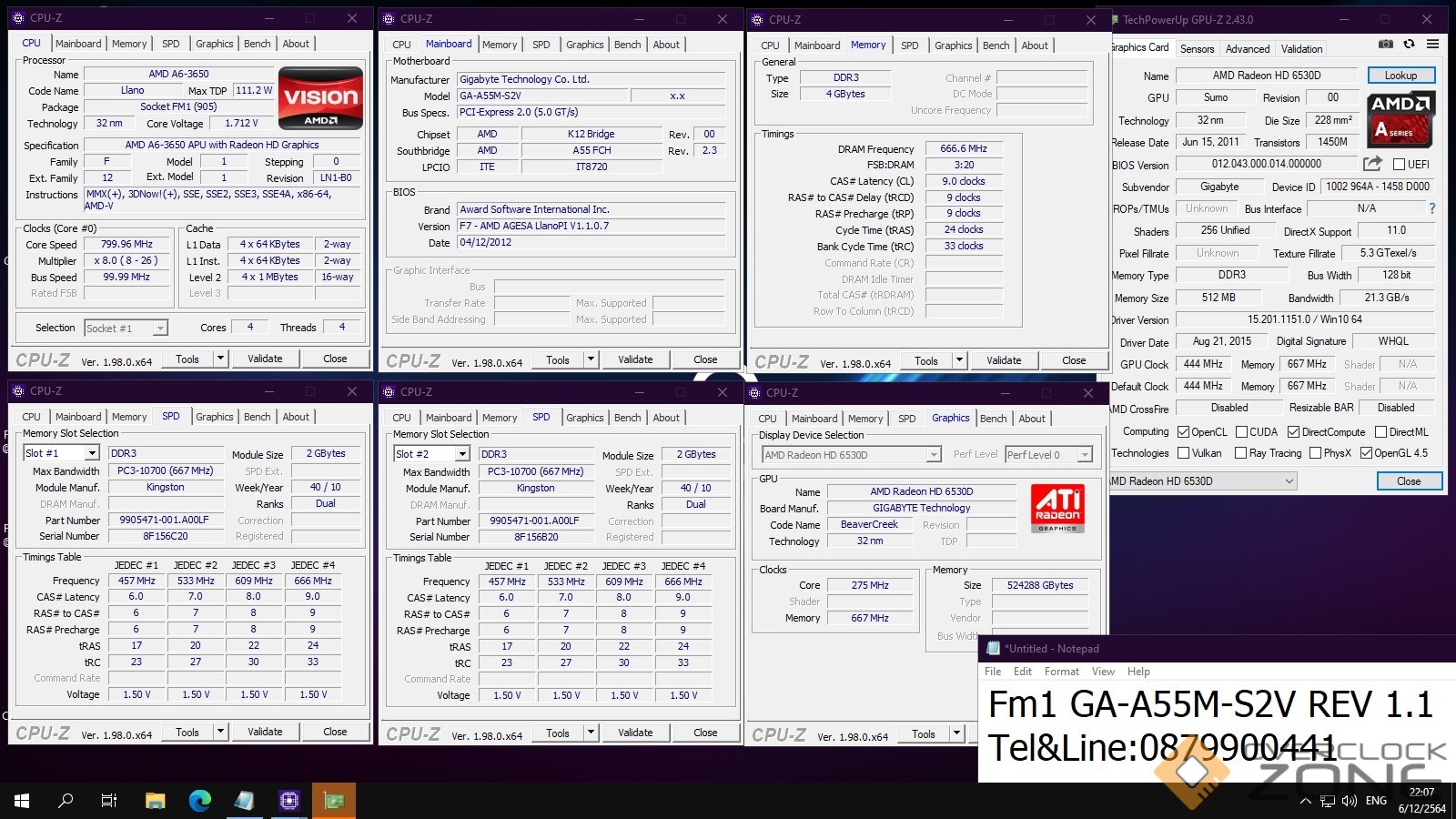This screenshot has width=1456, height=819.
Task: Open File Explorer from the taskbar
Action: (155, 801)
